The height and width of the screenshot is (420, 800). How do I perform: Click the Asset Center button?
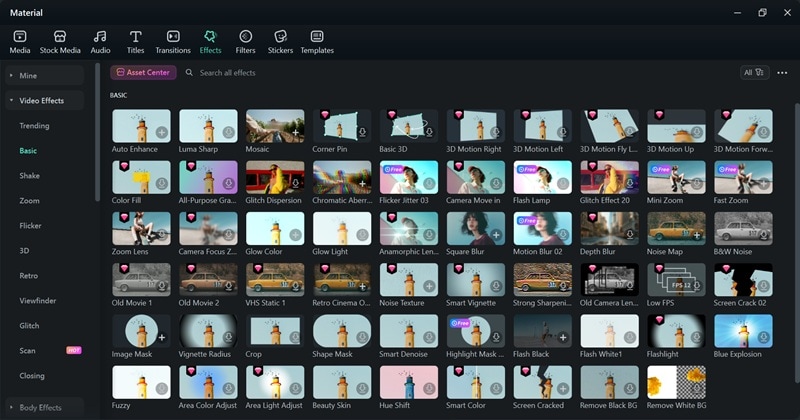coord(143,72)
